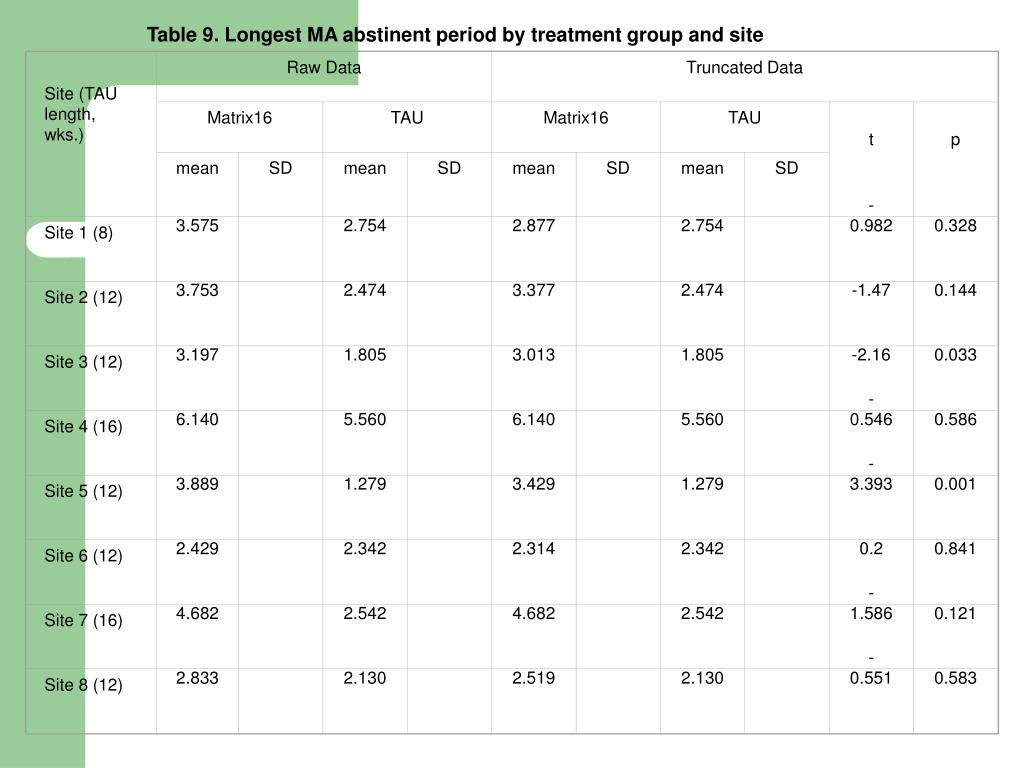1024x768 pixels.
Task: Select the 'Truncated Data' column group header
Action: pyautogui.click(x=744, y=67)
